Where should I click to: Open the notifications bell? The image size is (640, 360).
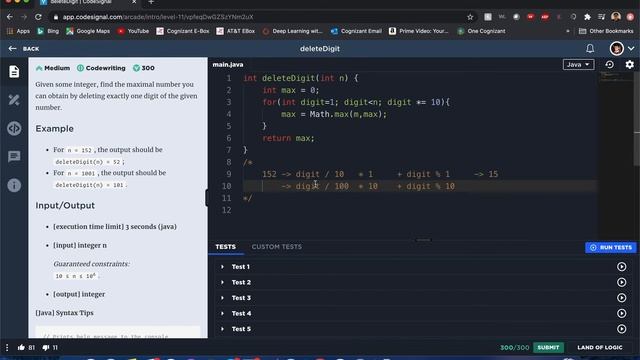coord(590,49)
